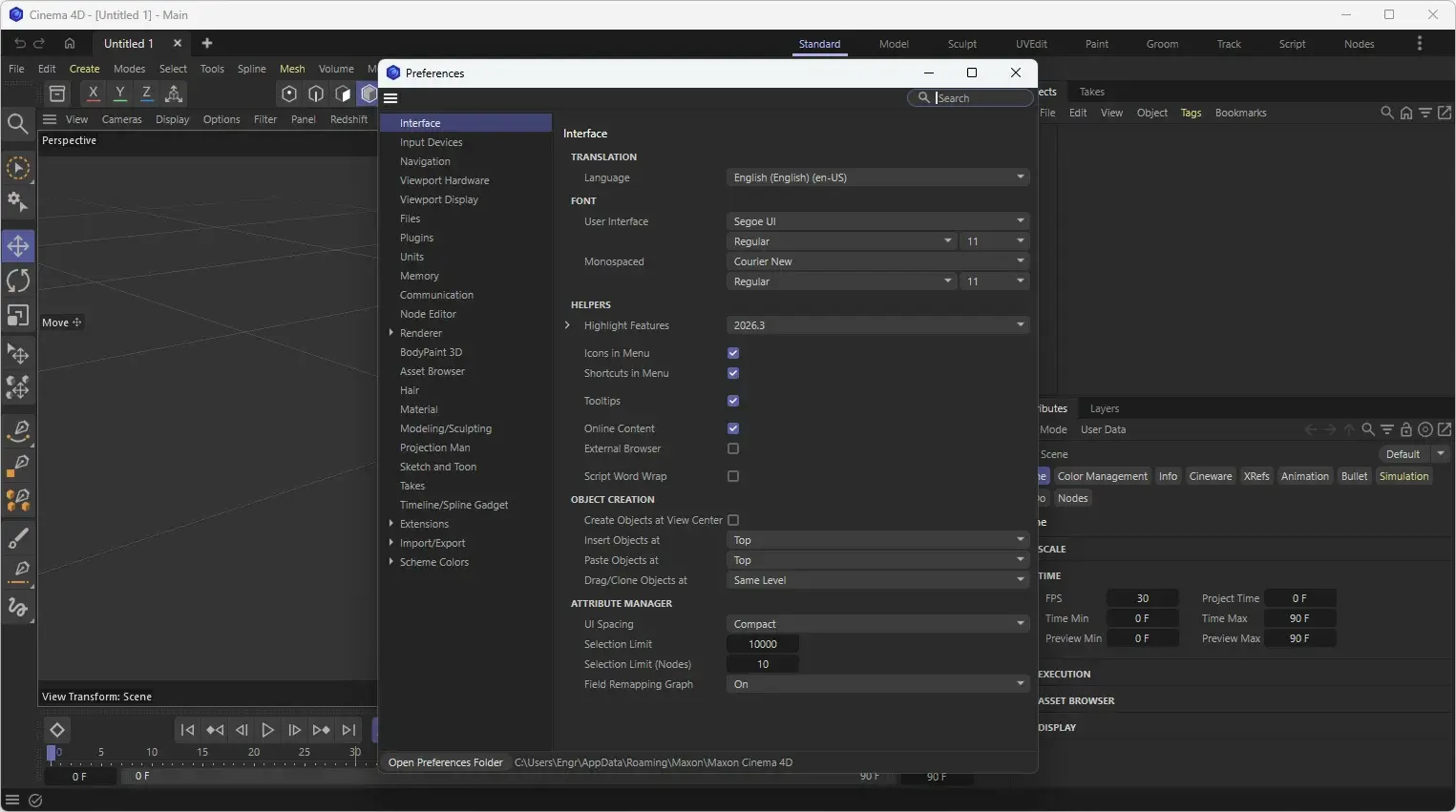The height and width of the screenshot is (812, 1456).
Task: Click the coordinate system icon beside Z
Action: click(x=174, y=94)
